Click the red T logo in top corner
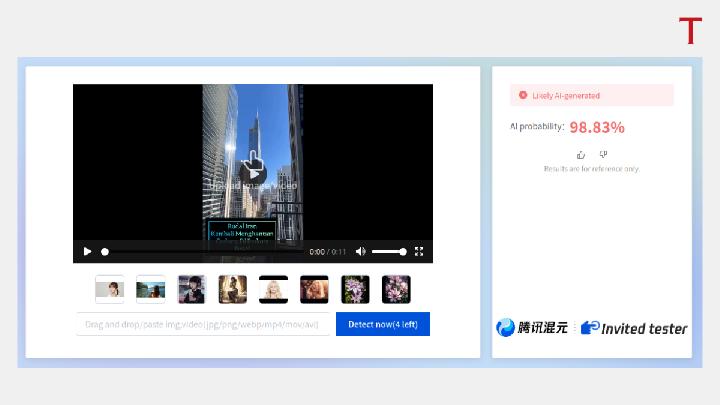 690,31
